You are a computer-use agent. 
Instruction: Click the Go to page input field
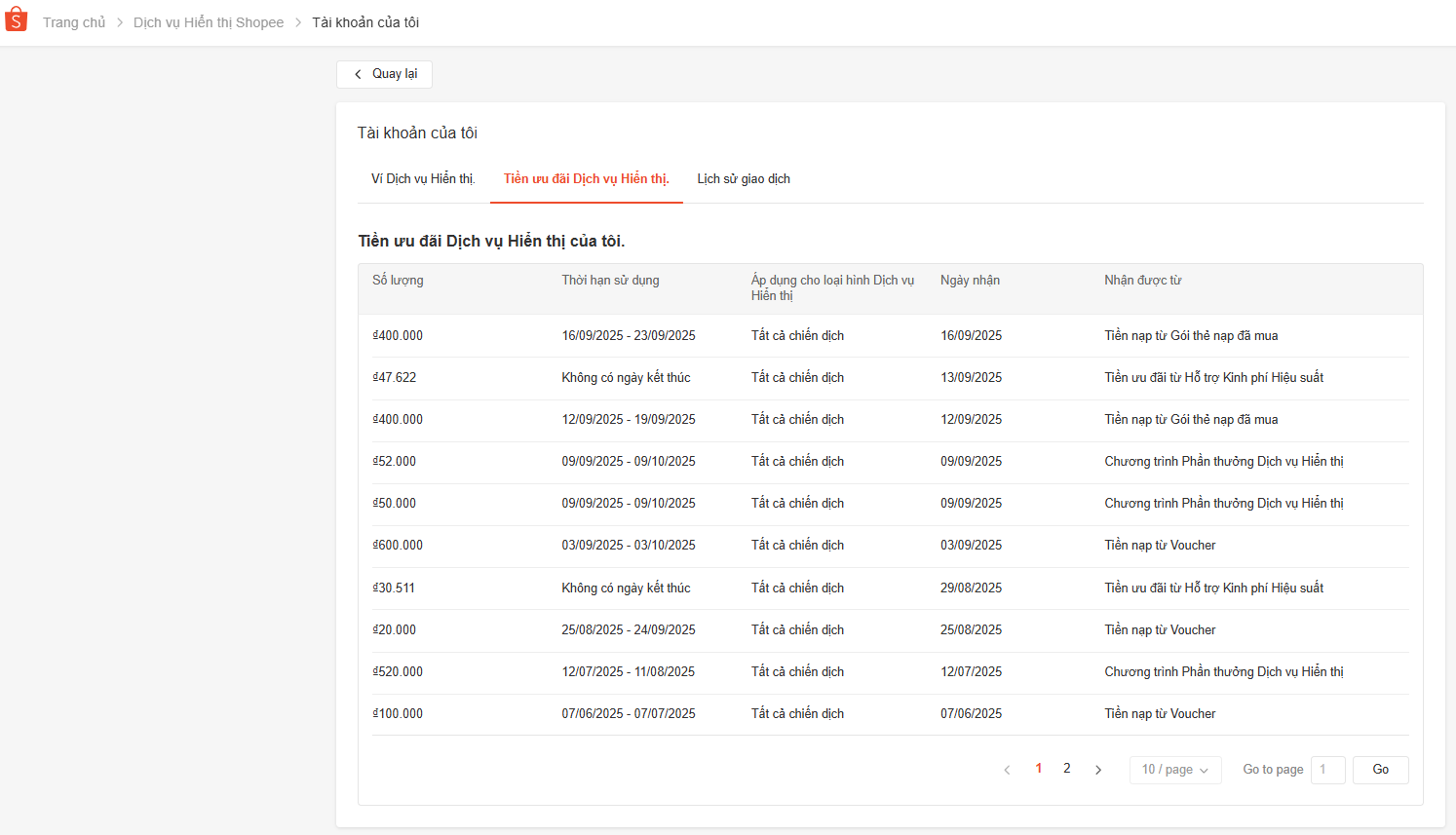click(x=1327, y=770)
